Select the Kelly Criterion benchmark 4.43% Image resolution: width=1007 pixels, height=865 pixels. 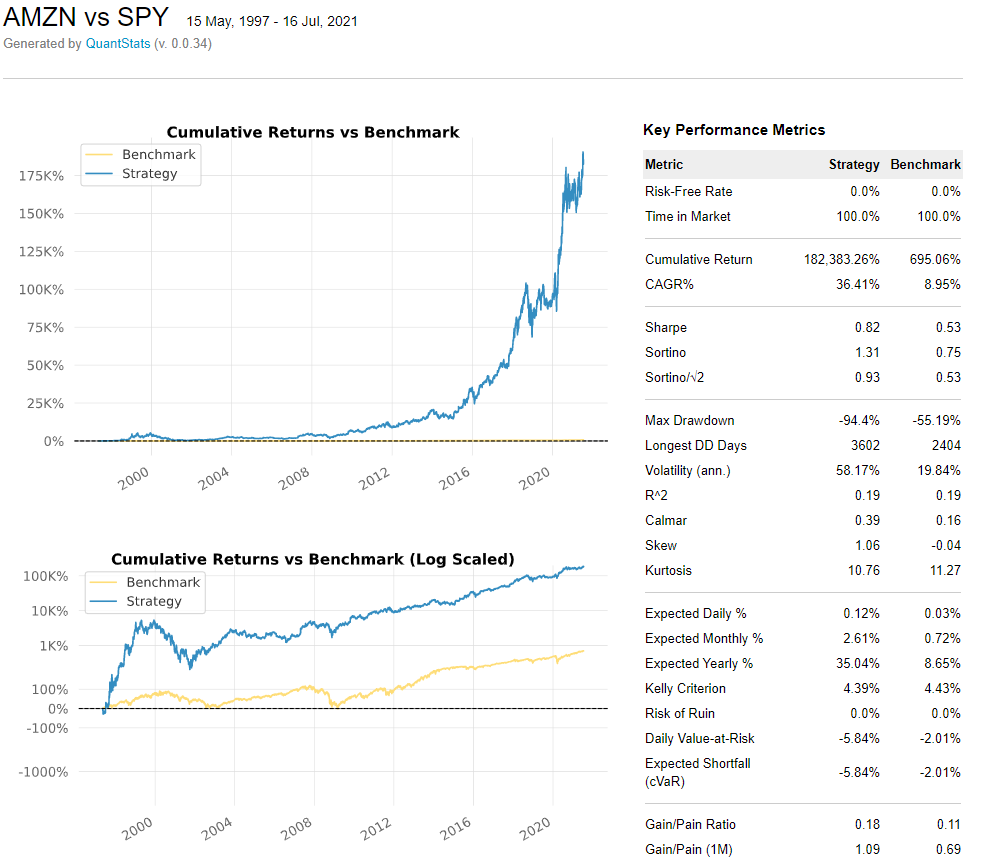coord(942,689)
